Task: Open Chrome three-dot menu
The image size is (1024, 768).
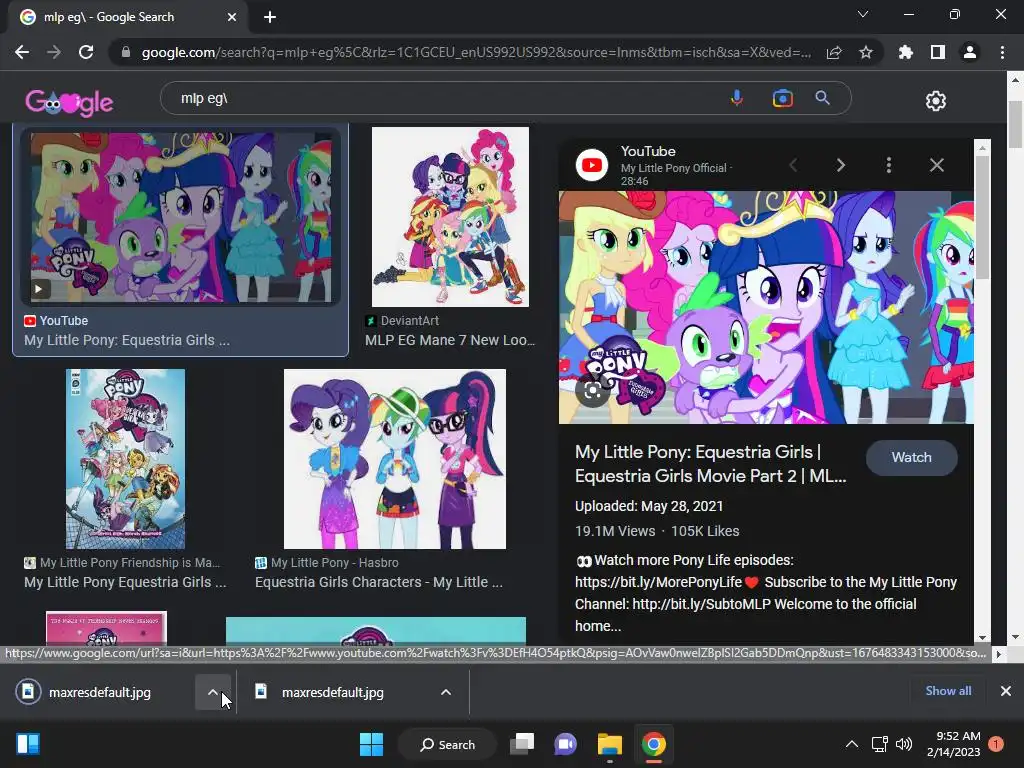Action: [x=1002, y=52]
